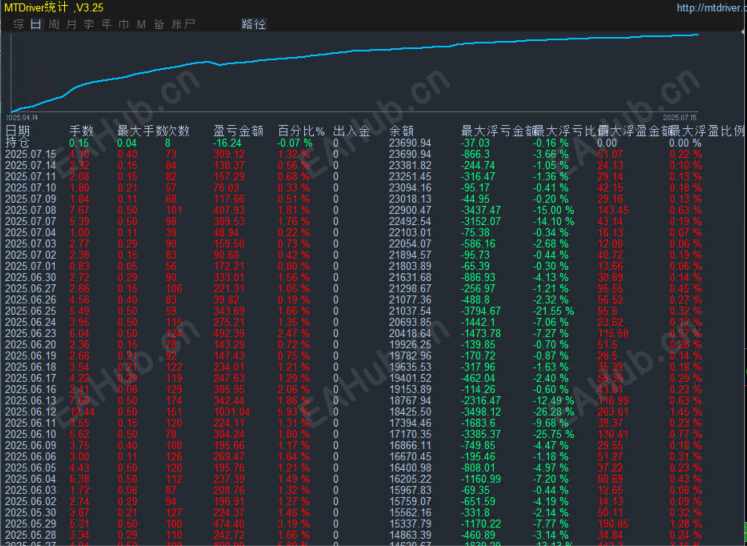Click the -3437.47 floating loss value
Screen dimensions: 747x546
point(481,210)
